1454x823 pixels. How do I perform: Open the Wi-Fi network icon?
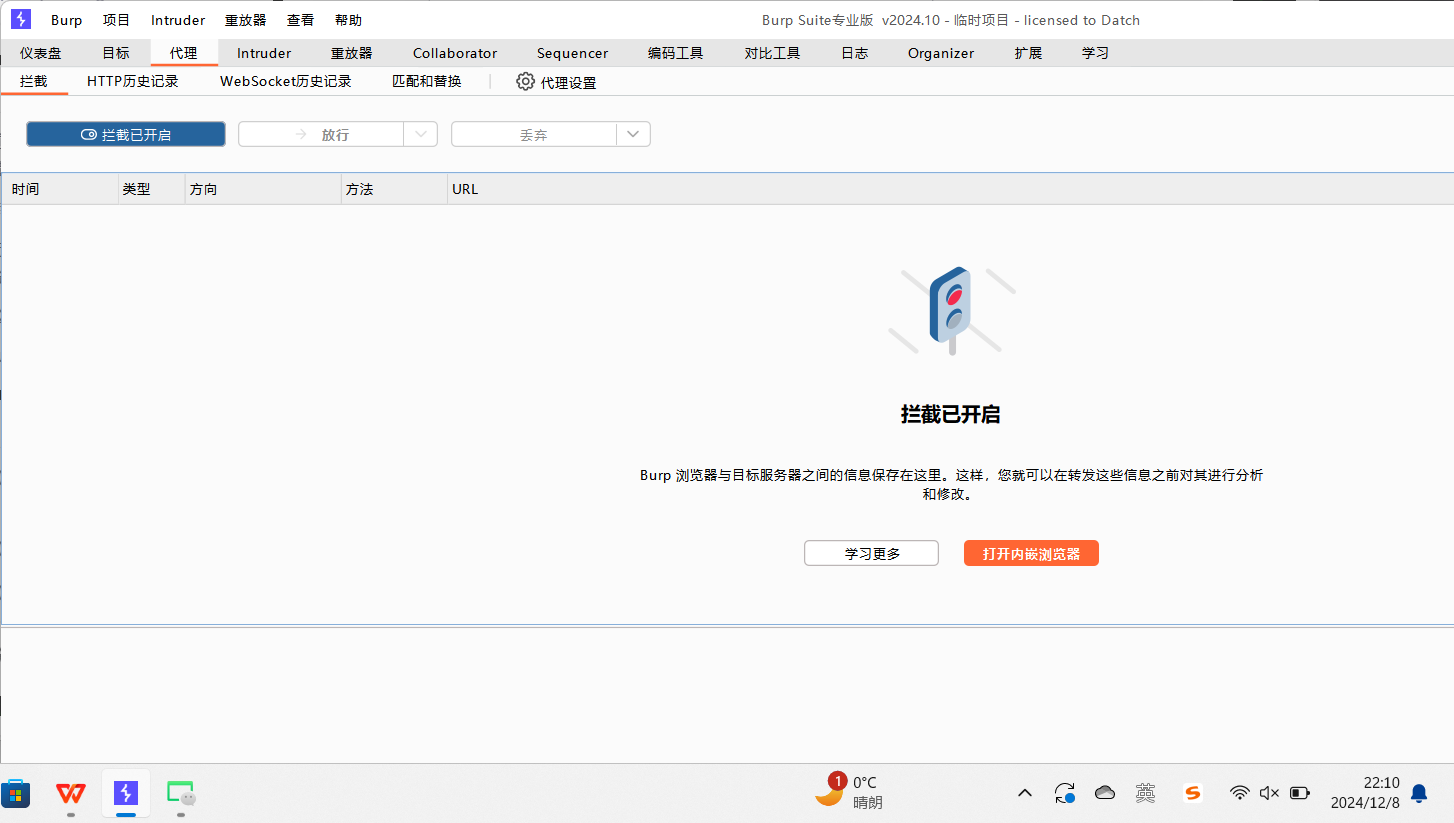(x=1240, y=793)
